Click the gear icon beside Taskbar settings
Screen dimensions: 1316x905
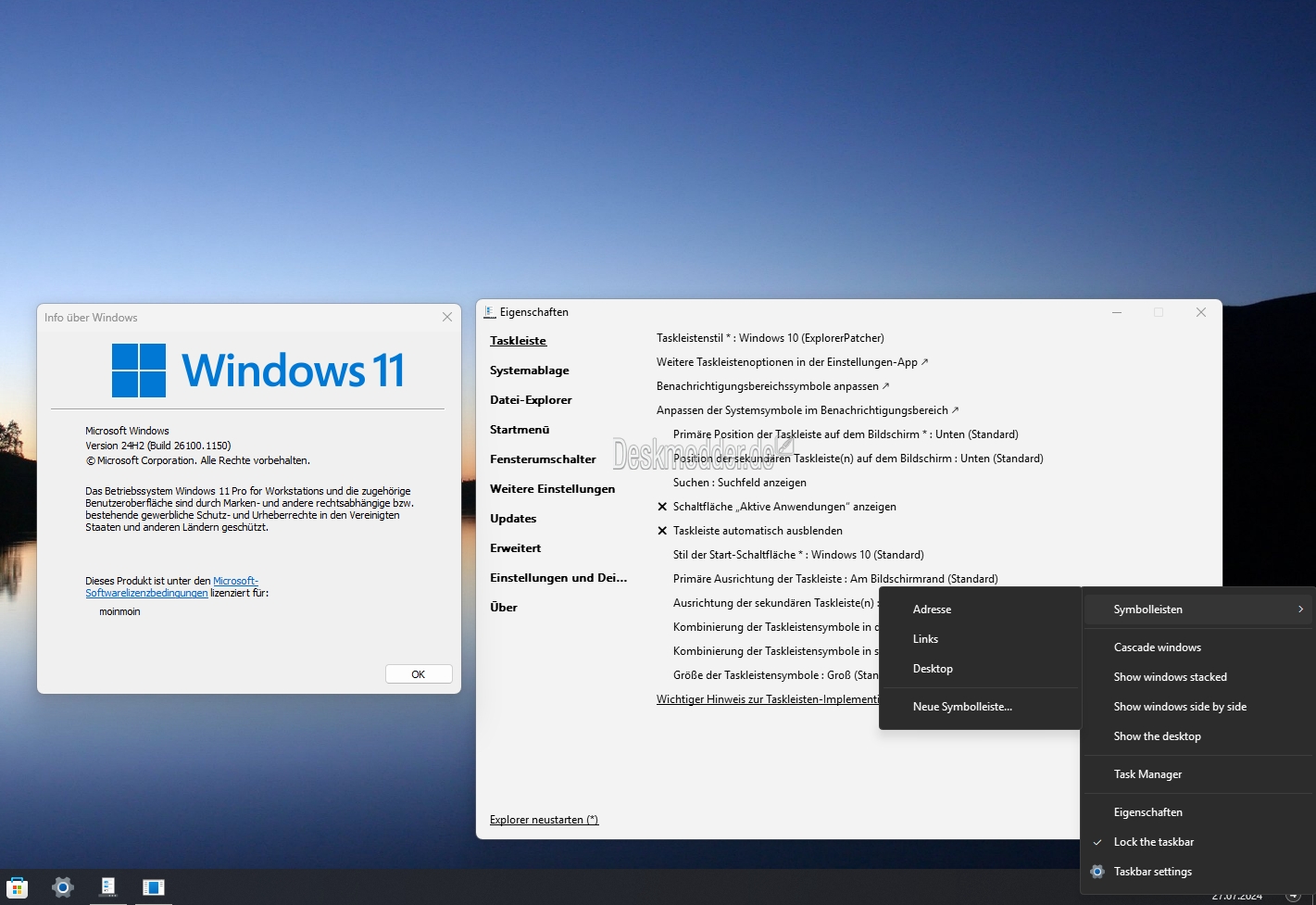coord(1097,872)
